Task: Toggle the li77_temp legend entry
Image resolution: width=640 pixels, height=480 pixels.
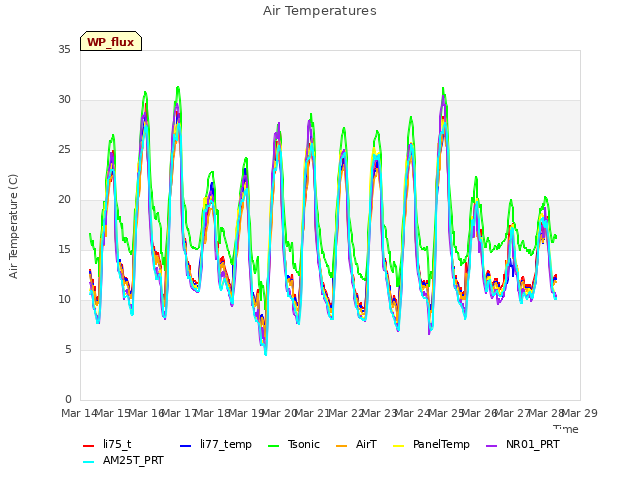Action: (x=216, y=444)
